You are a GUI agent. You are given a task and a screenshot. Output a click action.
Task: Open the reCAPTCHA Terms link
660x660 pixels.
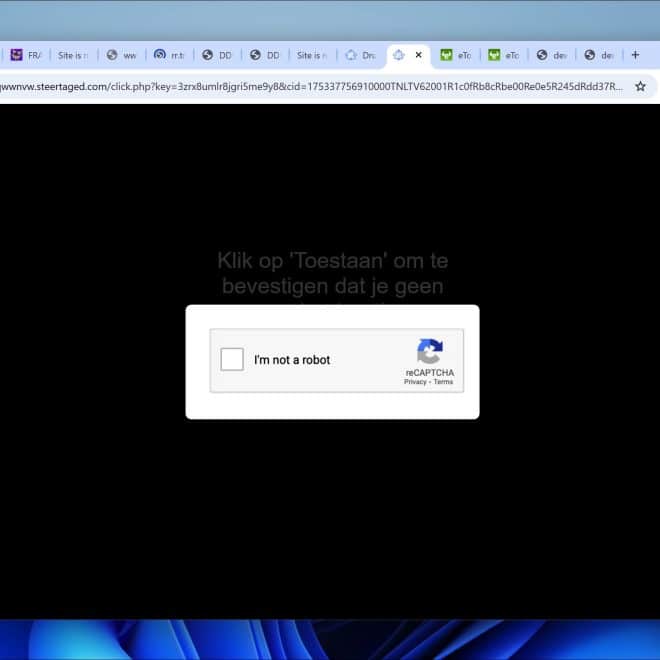coord(443,382)
